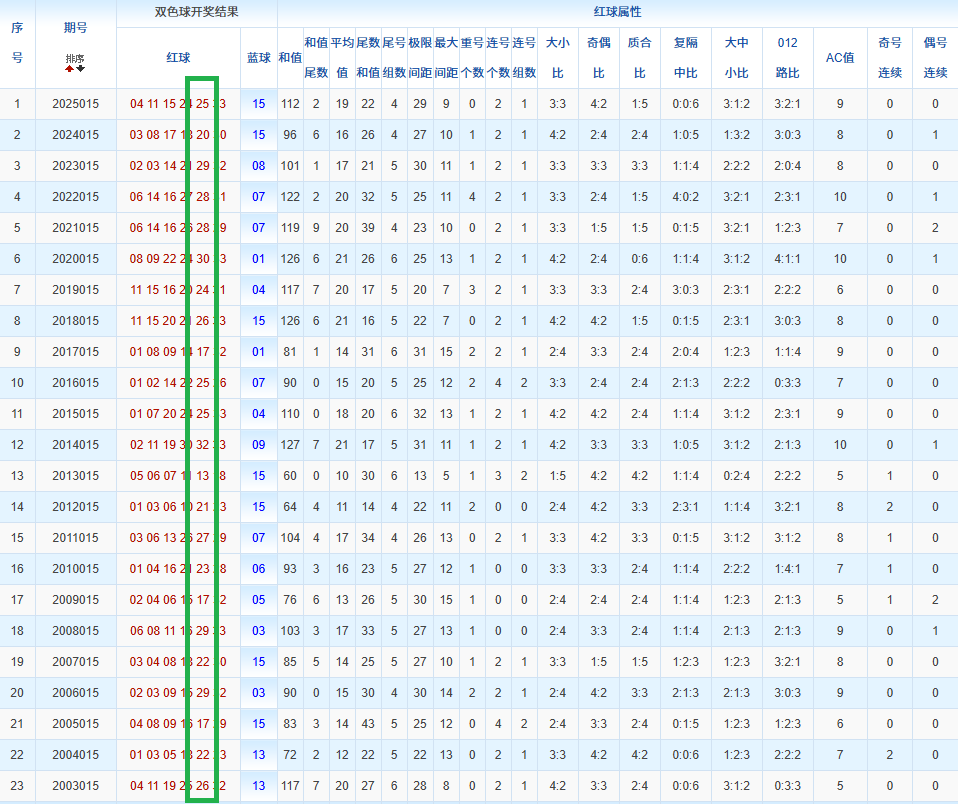Click issue number 2003015 in last row
The width and height of the screenshot is (958, 804).
coord(75,786)
